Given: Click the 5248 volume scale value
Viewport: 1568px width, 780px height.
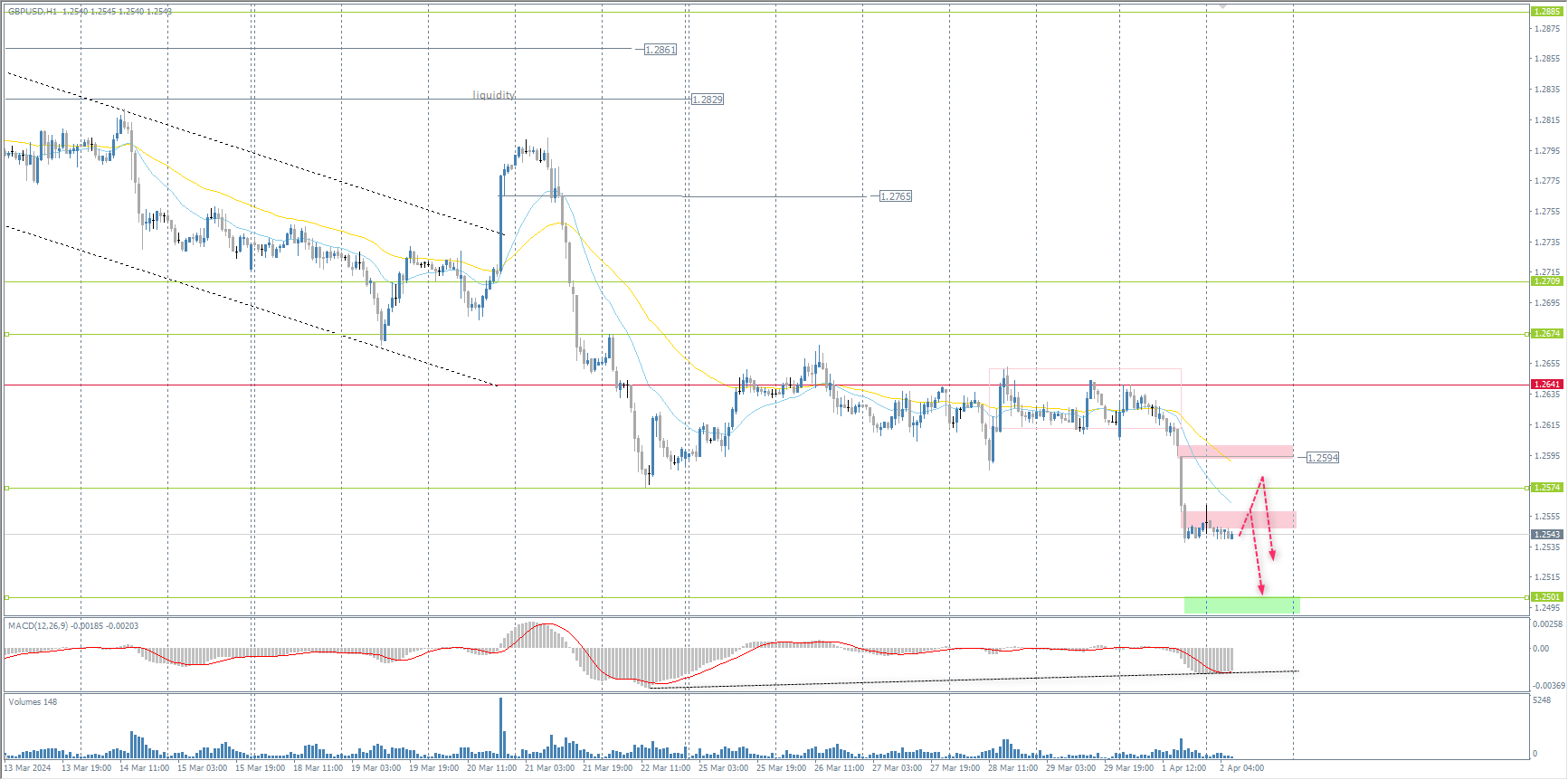Looking at the screenshot, I should tap(1543, 700).
